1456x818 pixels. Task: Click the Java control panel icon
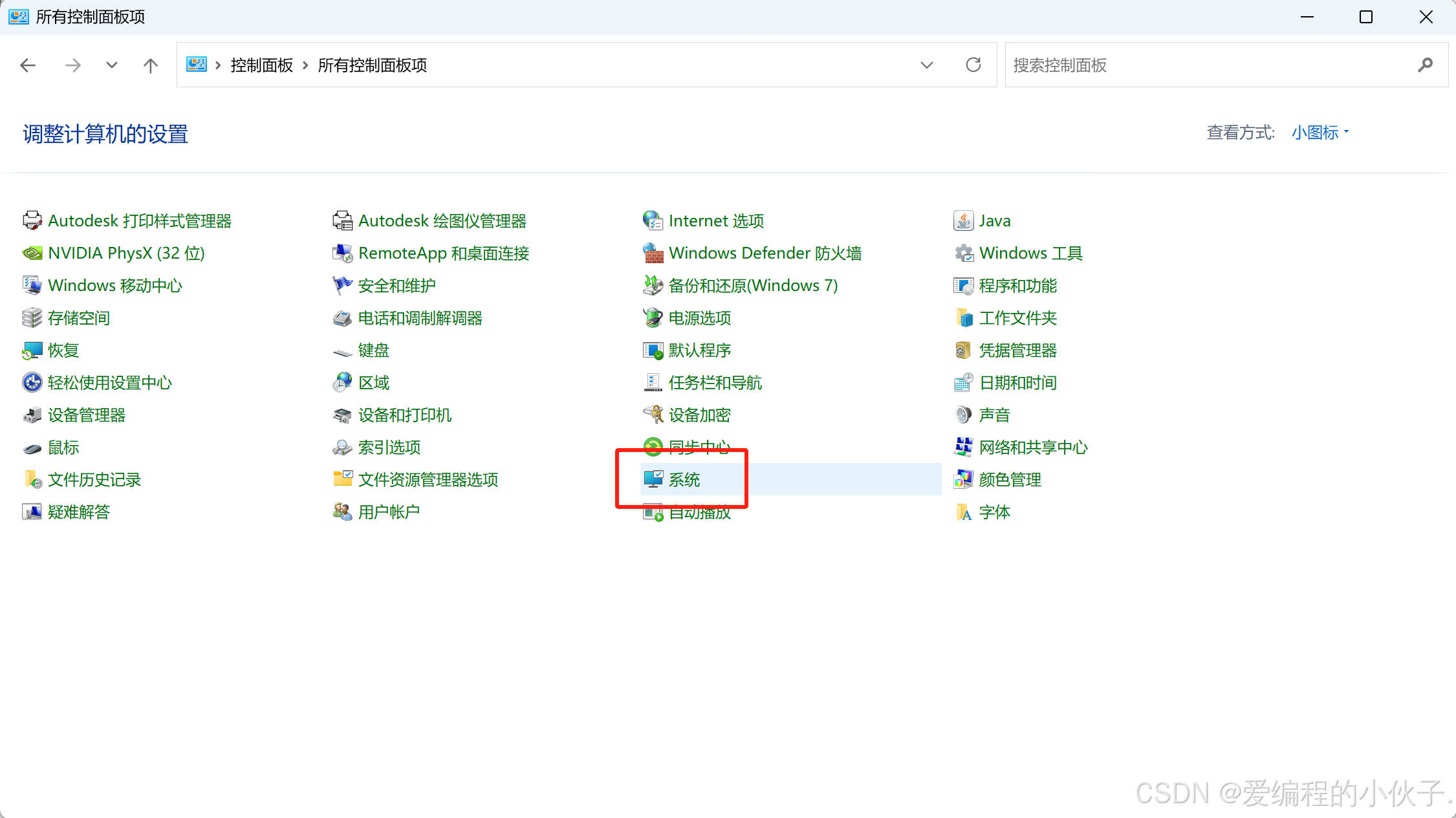[x=963, y=221]
